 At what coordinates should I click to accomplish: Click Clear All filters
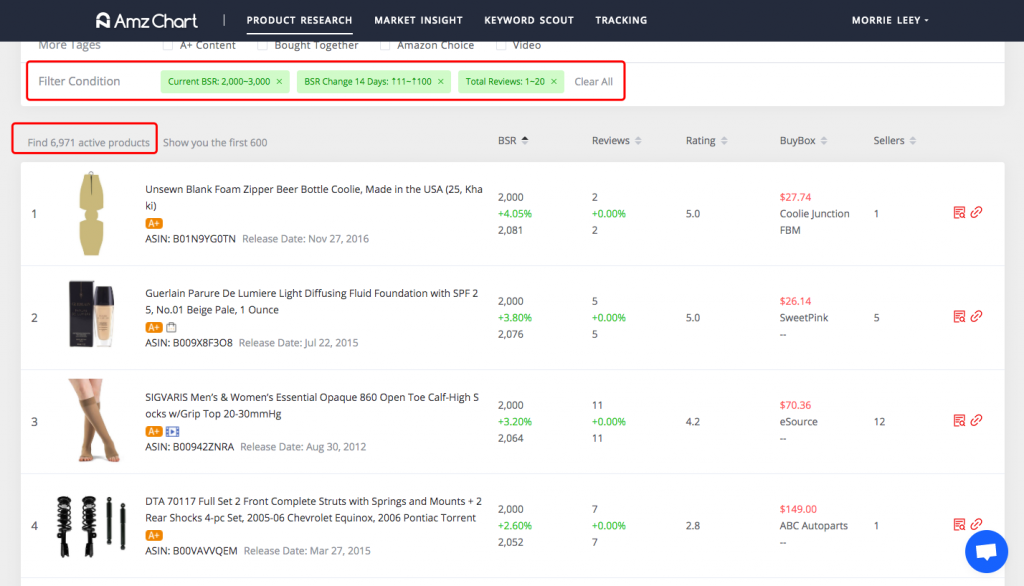tap(593, 82)
